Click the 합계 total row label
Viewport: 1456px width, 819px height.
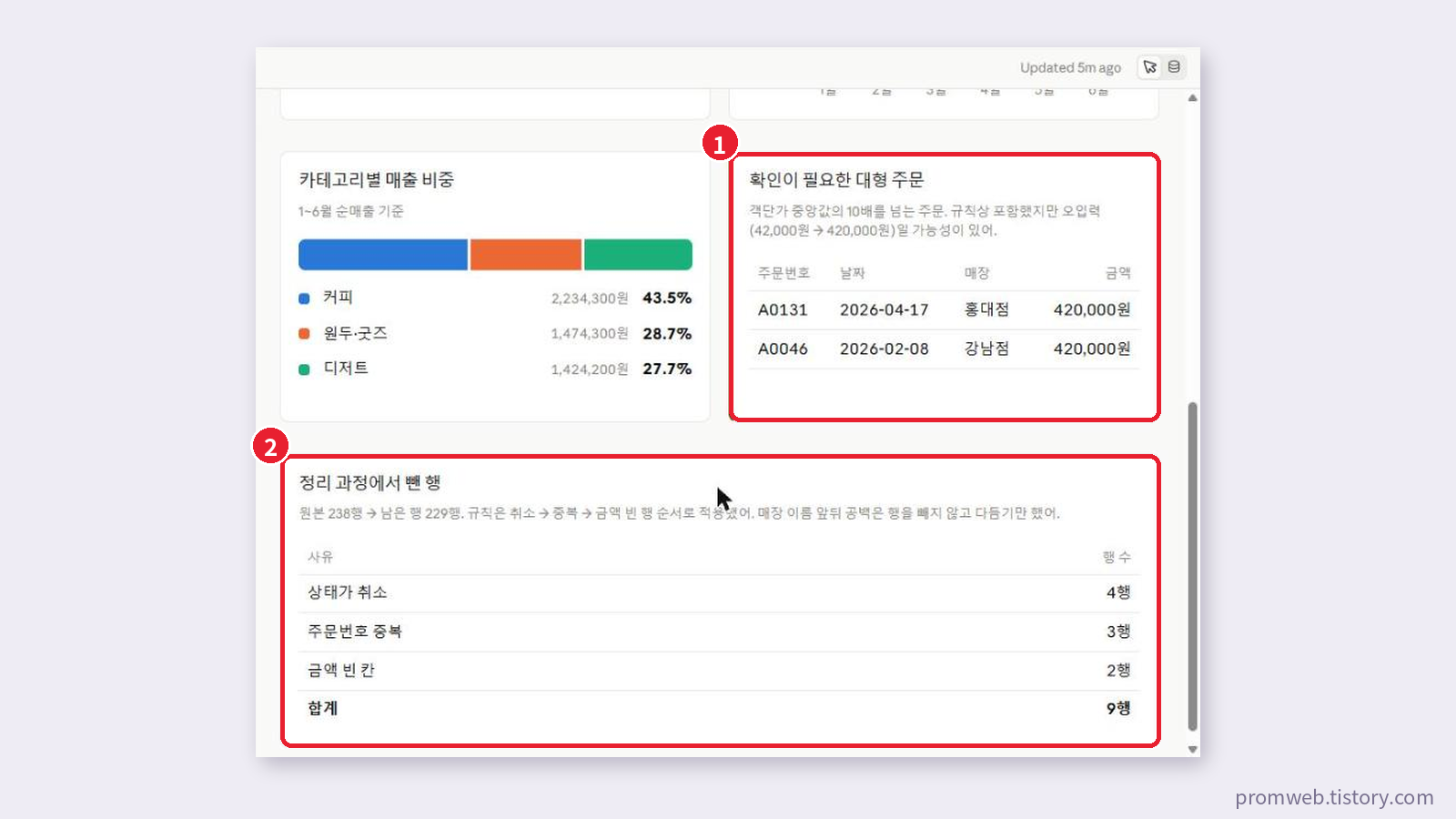[322, 708]
